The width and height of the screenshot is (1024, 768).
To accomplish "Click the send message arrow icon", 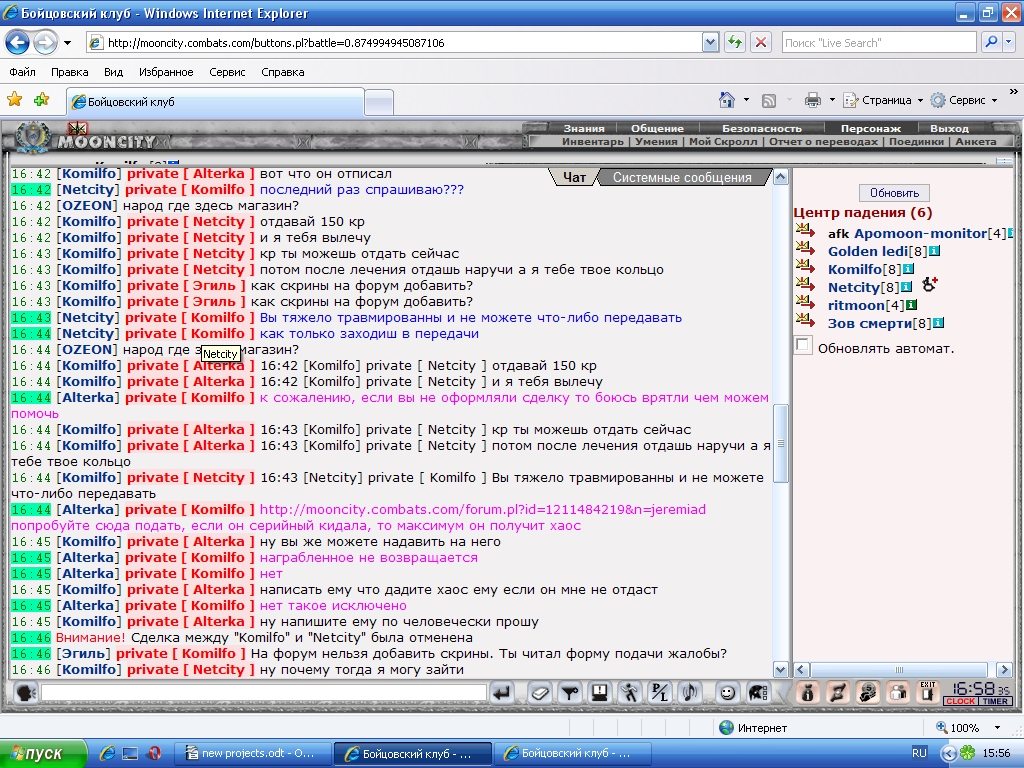I will pos(502,693).
